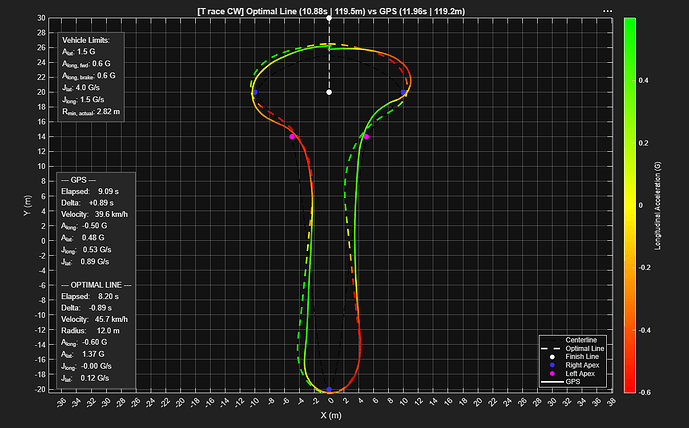Click the 'Along, fwd: 0.6 G' limit line
The width and height of the screenshot is (689, 428).
pos(86,64)
